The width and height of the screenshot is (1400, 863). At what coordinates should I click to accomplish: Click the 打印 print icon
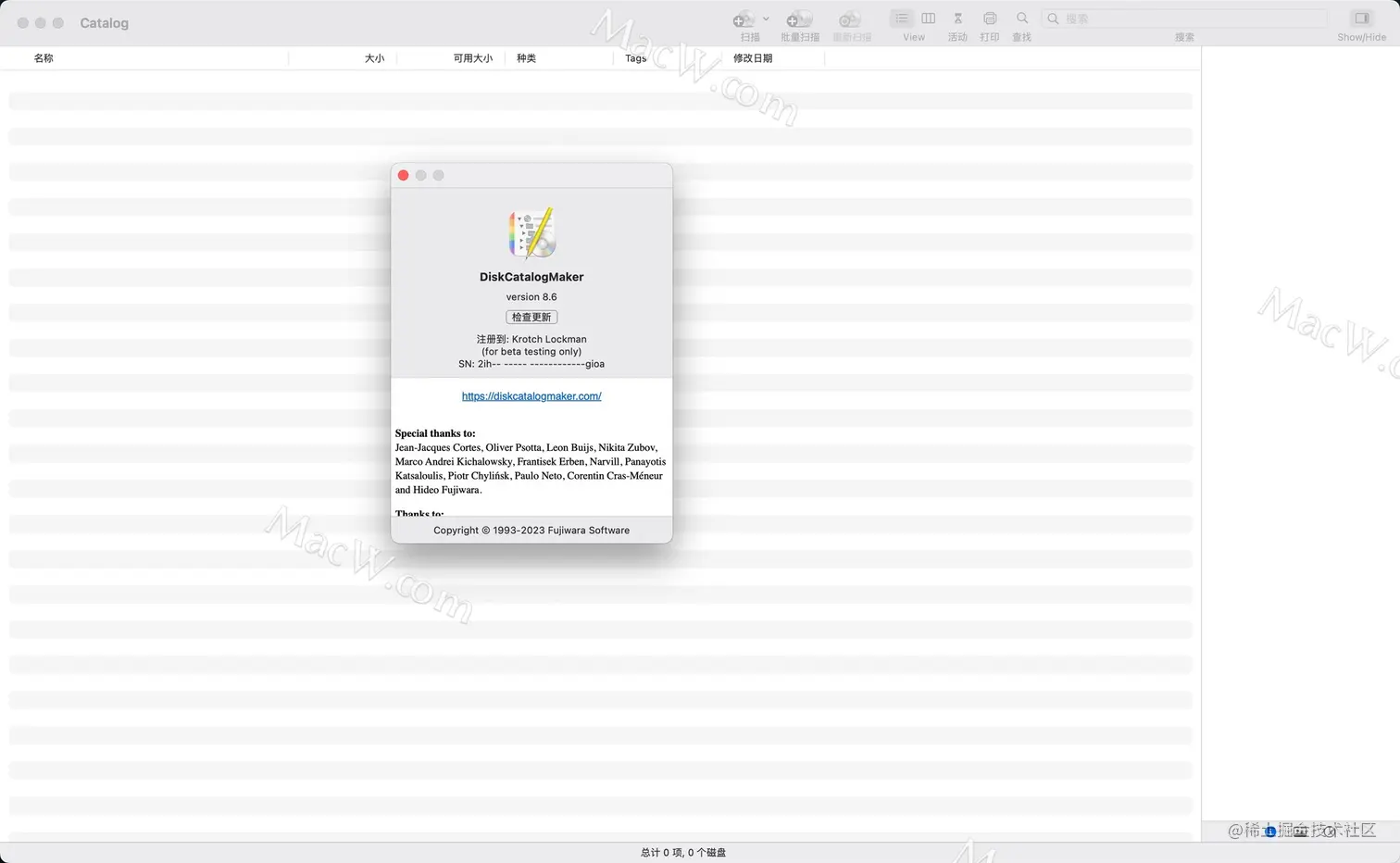point(990,19)
